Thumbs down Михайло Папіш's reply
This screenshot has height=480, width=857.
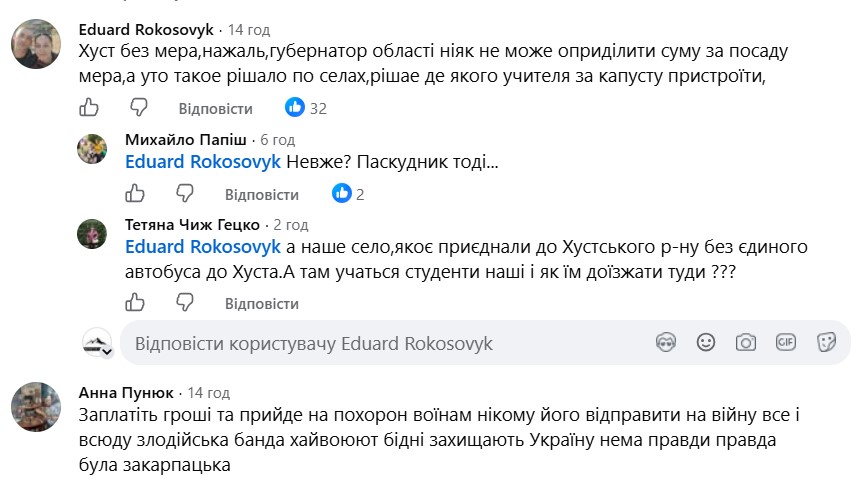click(185, 193)
